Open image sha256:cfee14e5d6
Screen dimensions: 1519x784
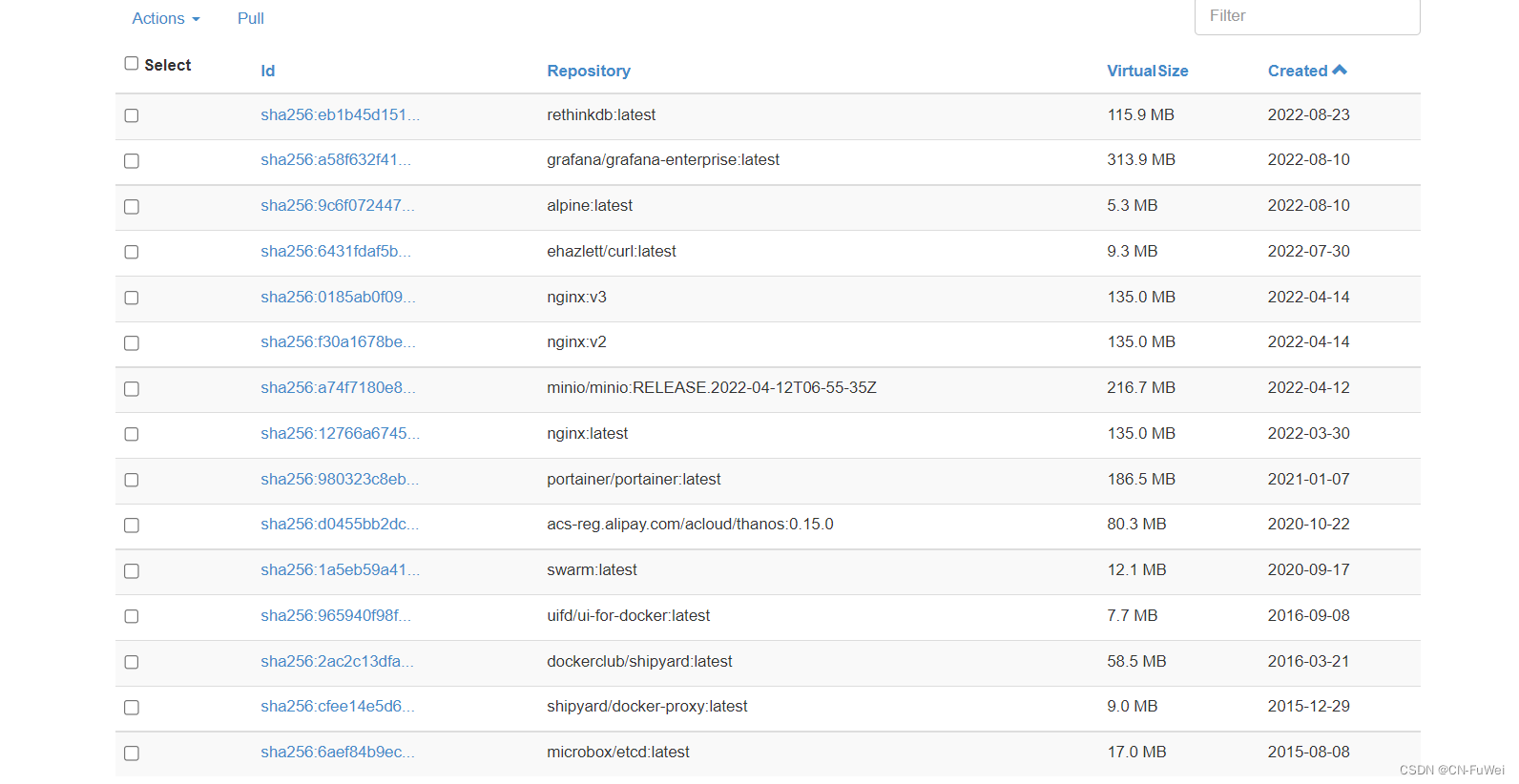(x=338, y=706)
